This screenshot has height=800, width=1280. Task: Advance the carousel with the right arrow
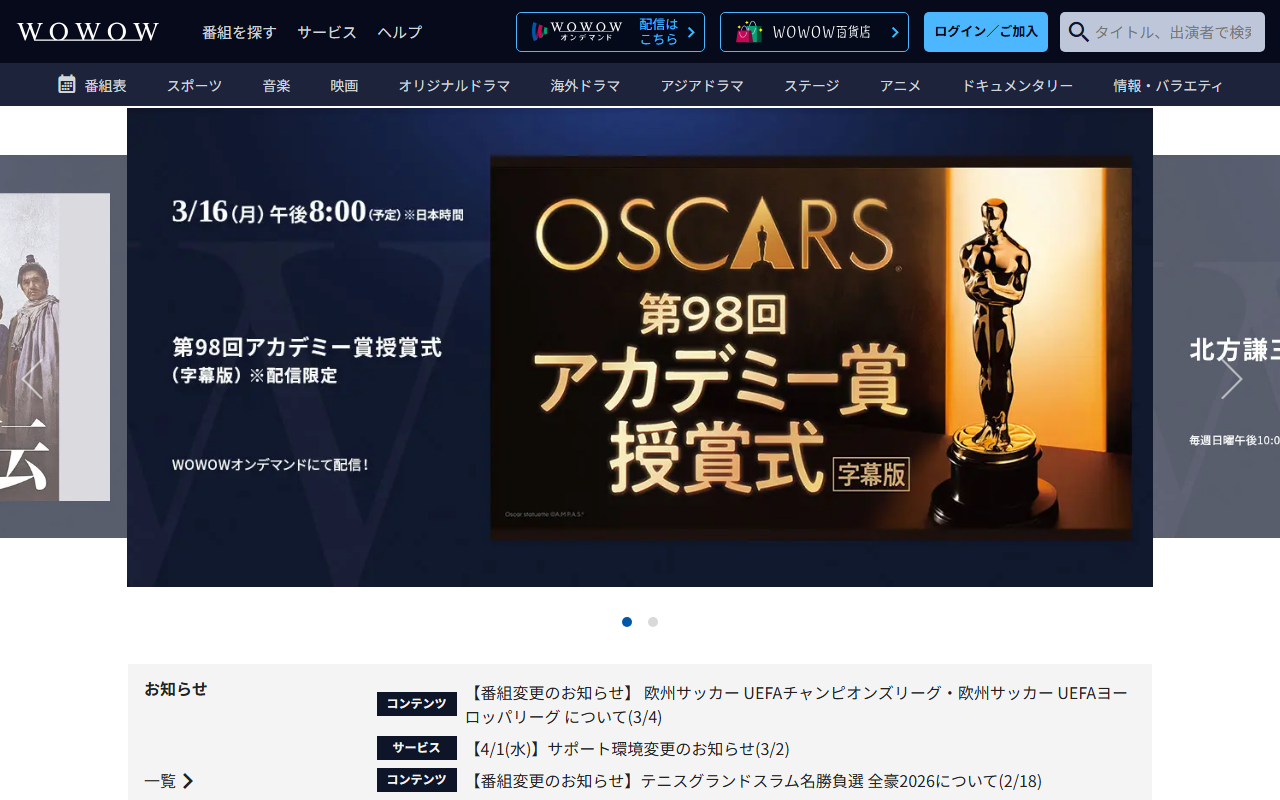pyautogui.click(x=1231, y=379)
